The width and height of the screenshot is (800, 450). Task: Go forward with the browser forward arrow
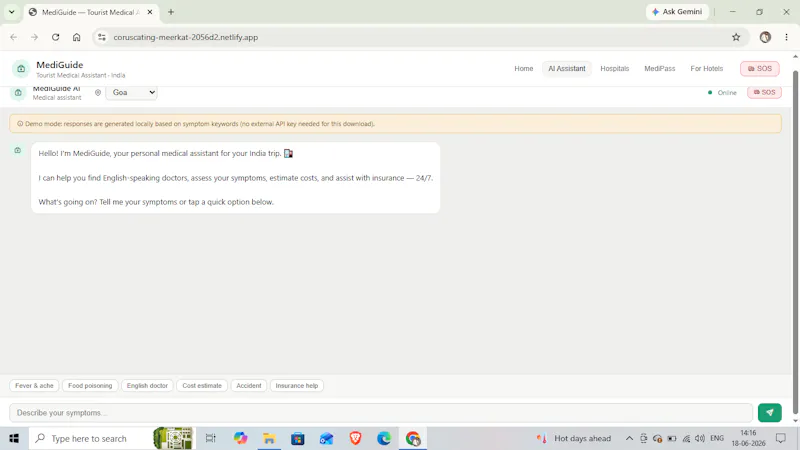[34, 37]
